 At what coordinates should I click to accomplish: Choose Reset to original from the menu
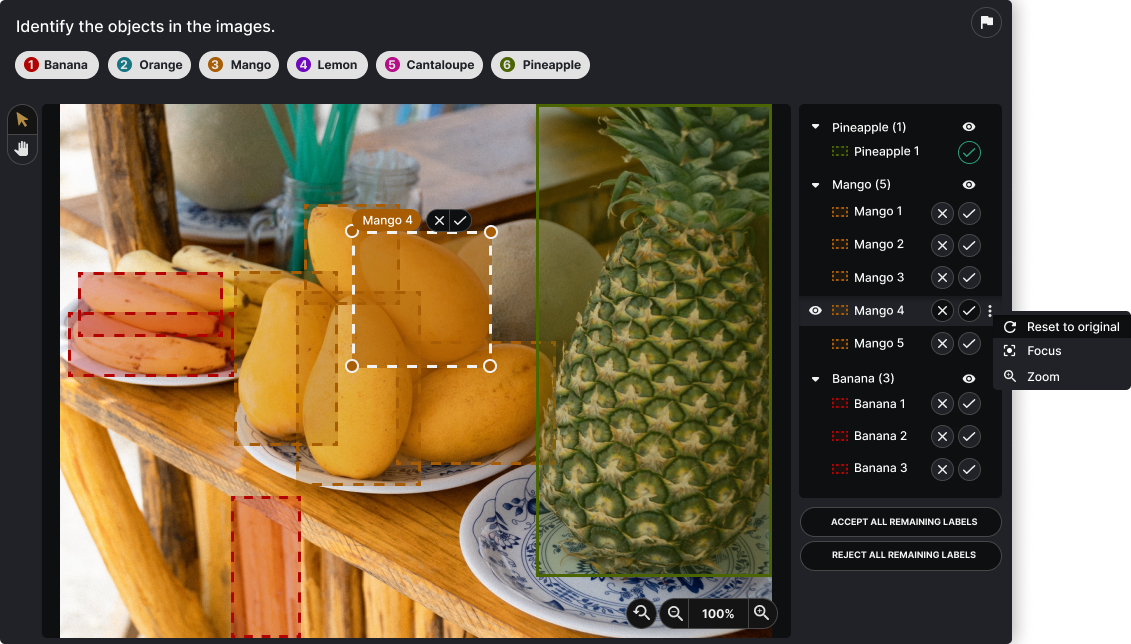1062,327
